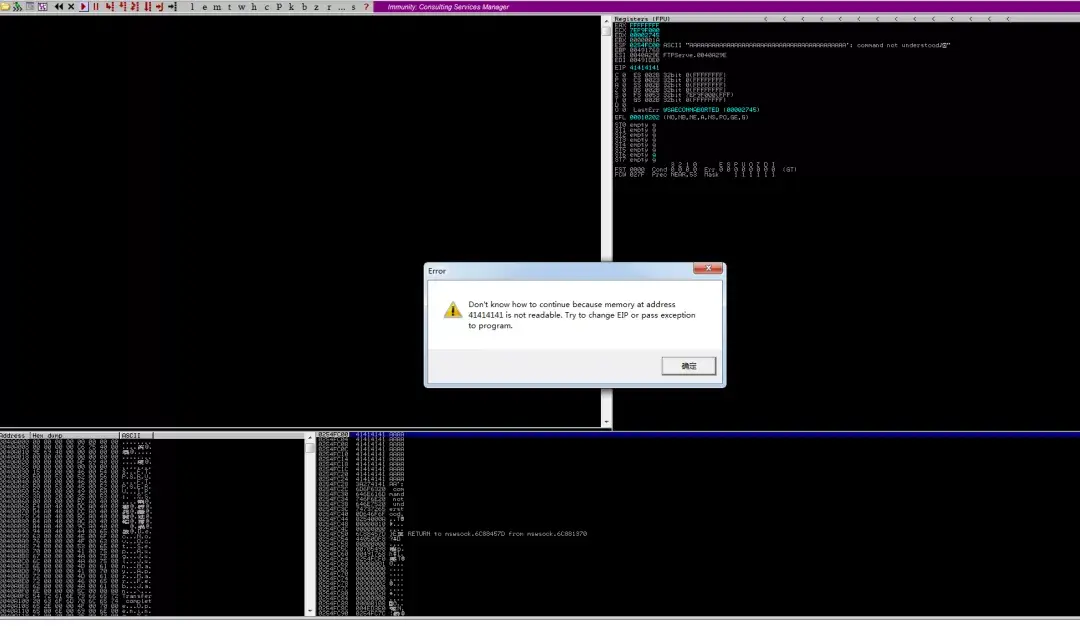Open Memory map via 'm' button
The image size is (1080, 631).
pyautogui.click(x=217, y=7)
